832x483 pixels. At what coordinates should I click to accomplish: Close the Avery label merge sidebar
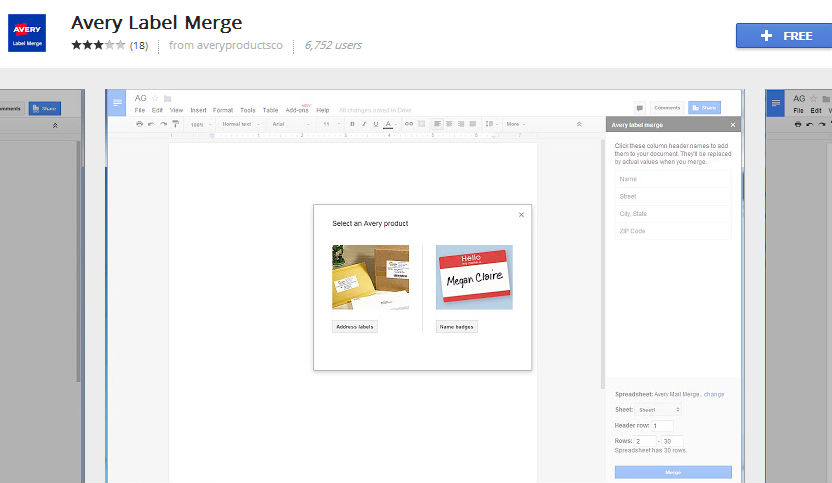point(733,125)
